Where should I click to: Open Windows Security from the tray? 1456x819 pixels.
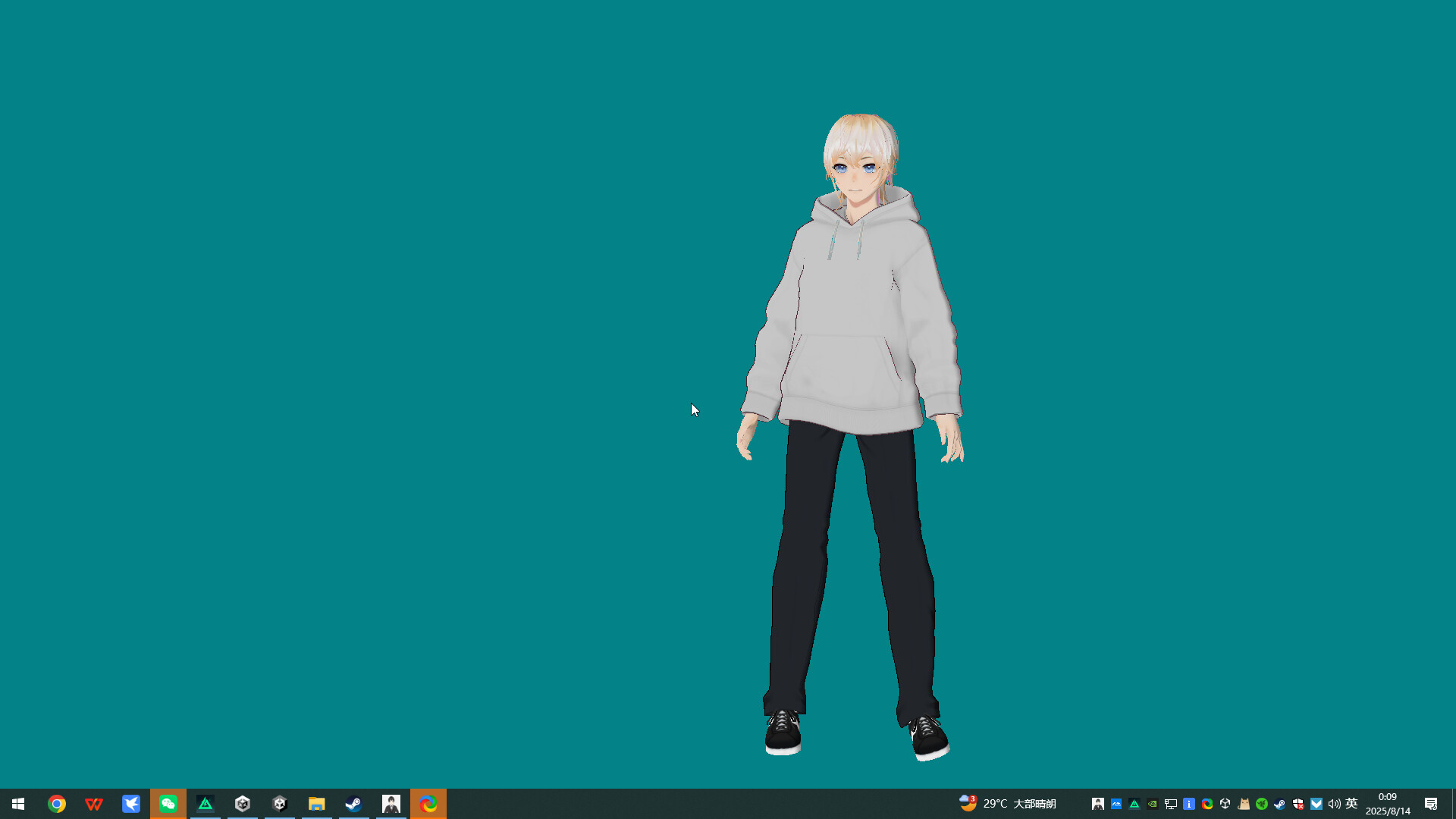point(1298,804)
